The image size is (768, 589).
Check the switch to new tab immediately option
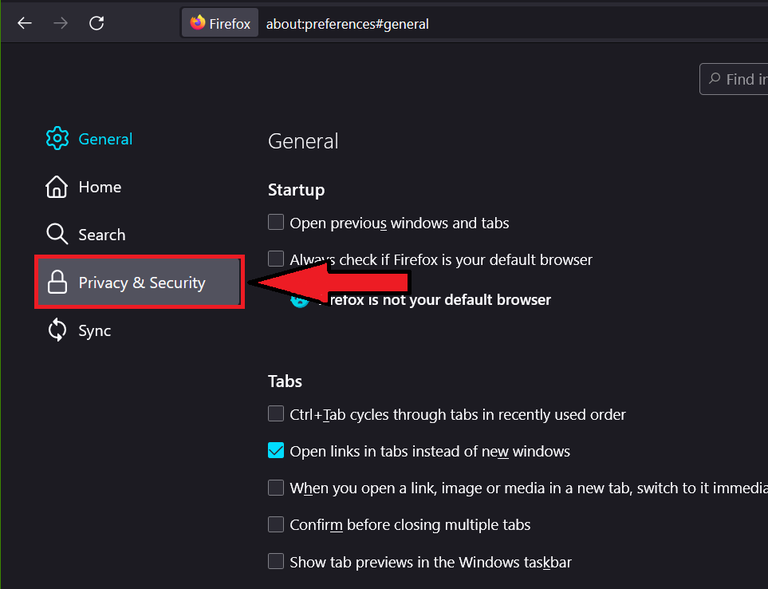[276, 488]
